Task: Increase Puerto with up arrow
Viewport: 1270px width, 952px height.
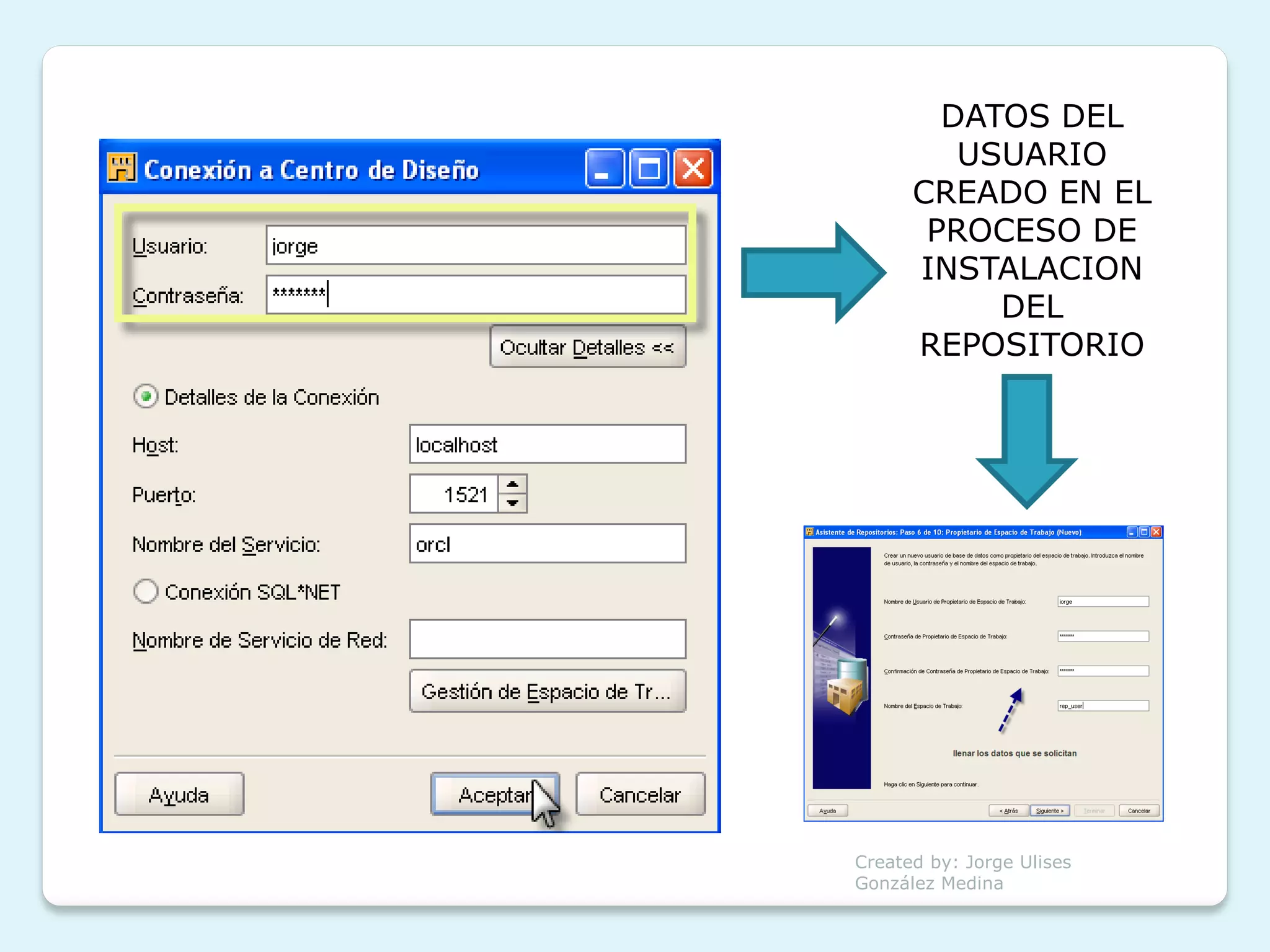Action: click(x=512, y=484)
